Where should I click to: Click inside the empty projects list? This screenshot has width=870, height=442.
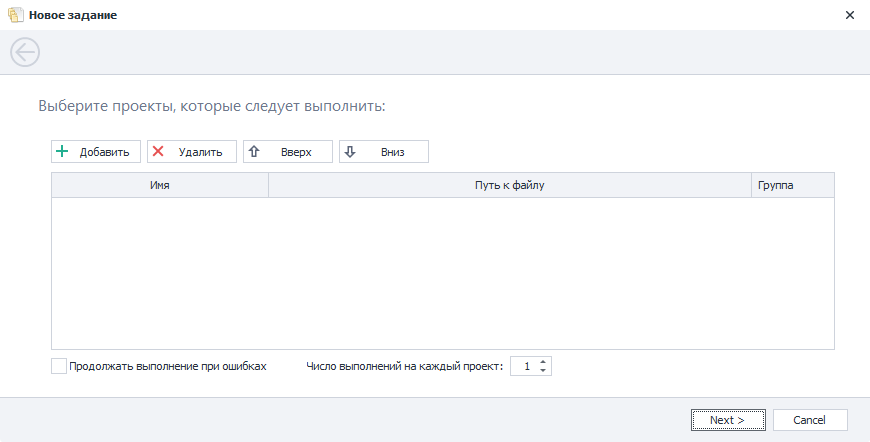point(442,272)
